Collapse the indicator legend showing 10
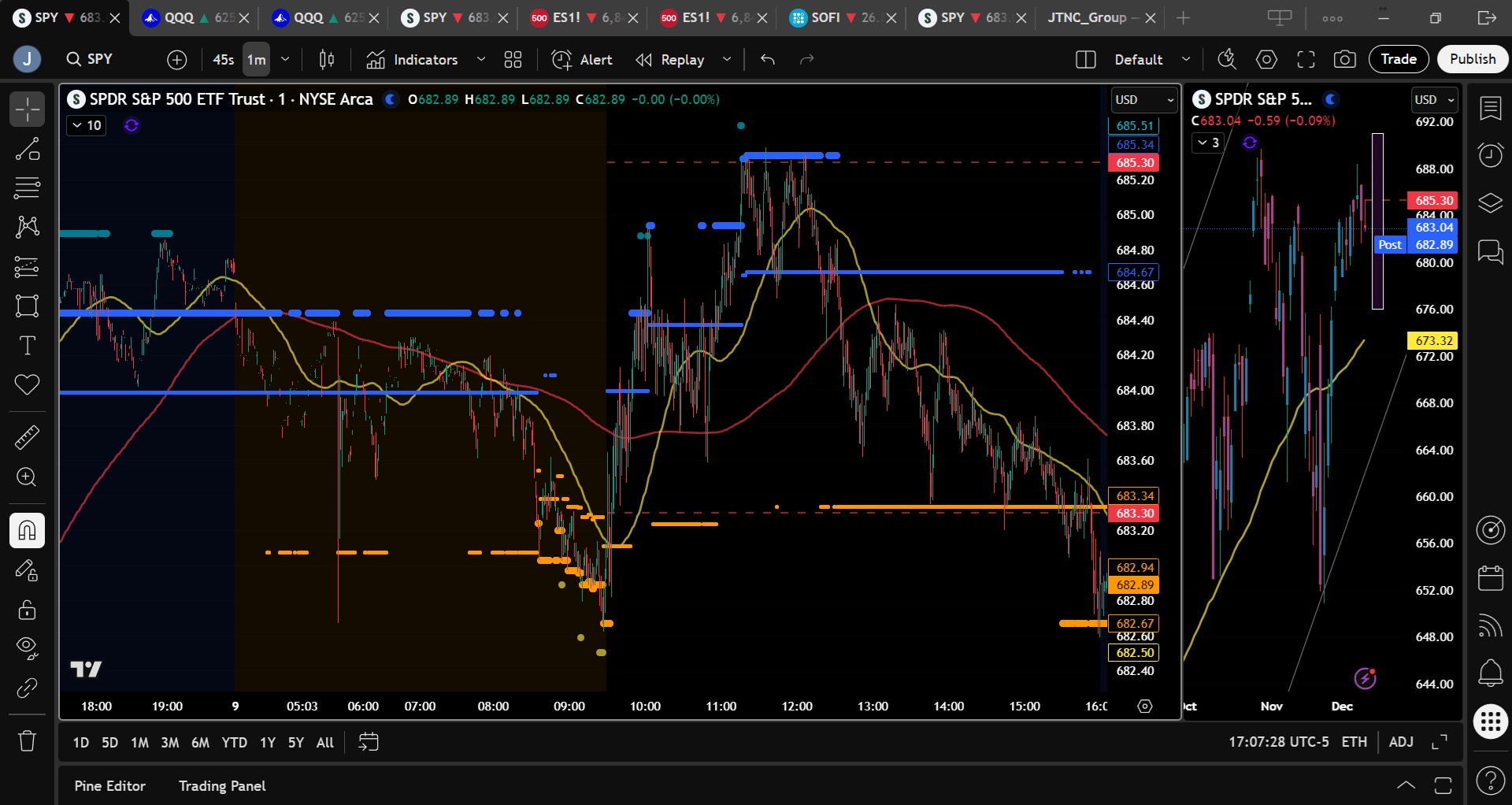The height and width of the screenshot is (805, 1512). (x=87, y=125)
